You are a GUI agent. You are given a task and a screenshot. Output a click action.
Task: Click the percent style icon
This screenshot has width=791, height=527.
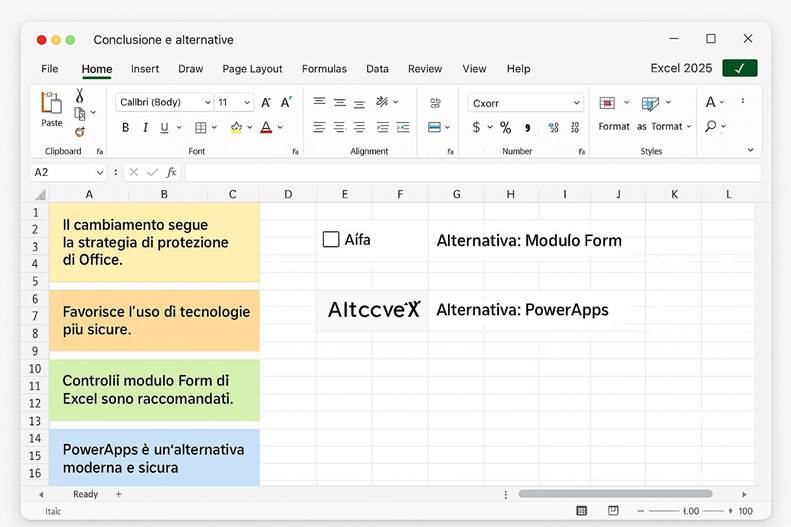[x=505, y=127]
